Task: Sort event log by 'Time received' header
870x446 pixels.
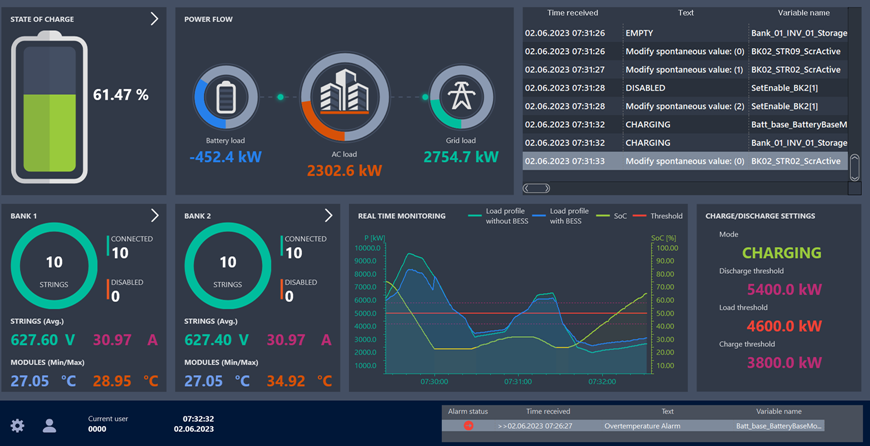Action: (572, 13)
